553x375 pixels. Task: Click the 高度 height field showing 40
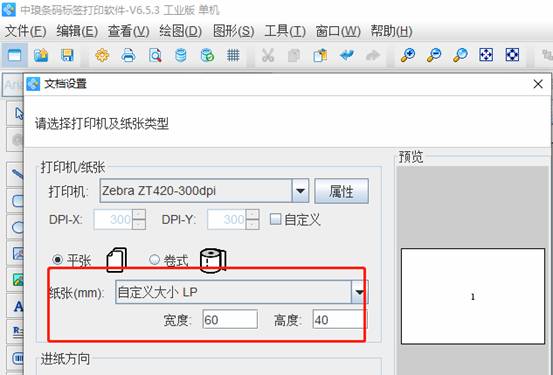339,320
